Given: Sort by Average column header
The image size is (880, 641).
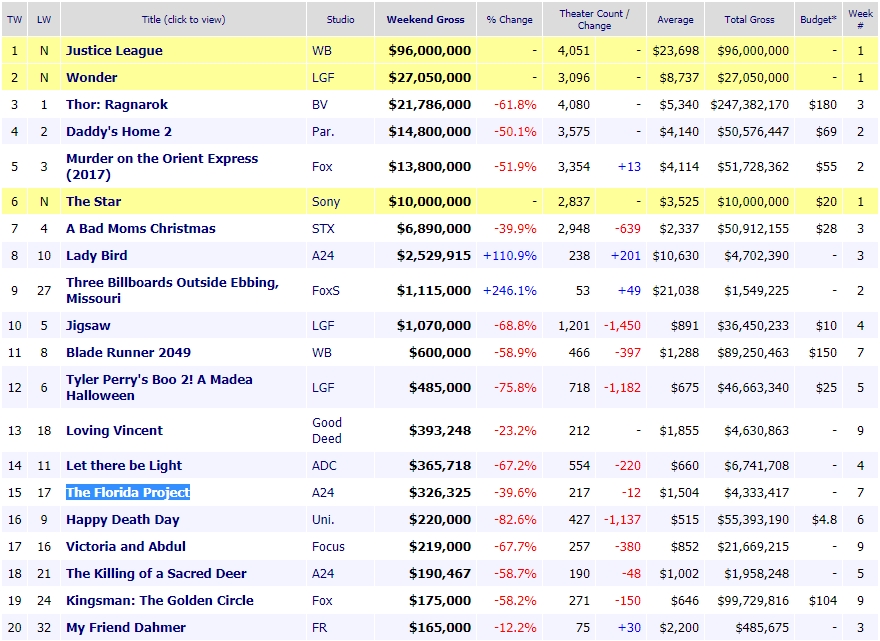Looking at the screenshot, I should (675, 20).
